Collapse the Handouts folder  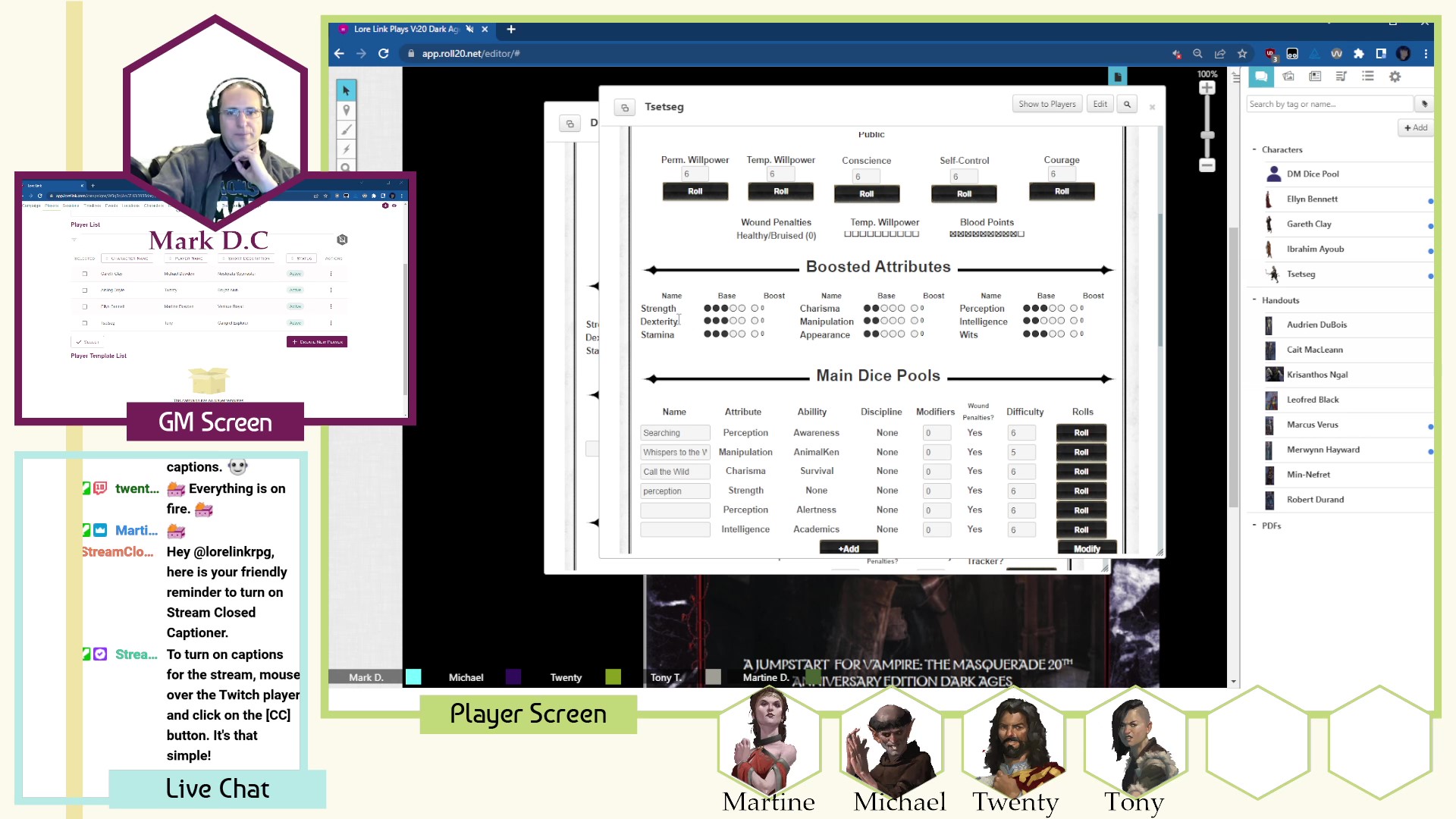coord(1254,300)
